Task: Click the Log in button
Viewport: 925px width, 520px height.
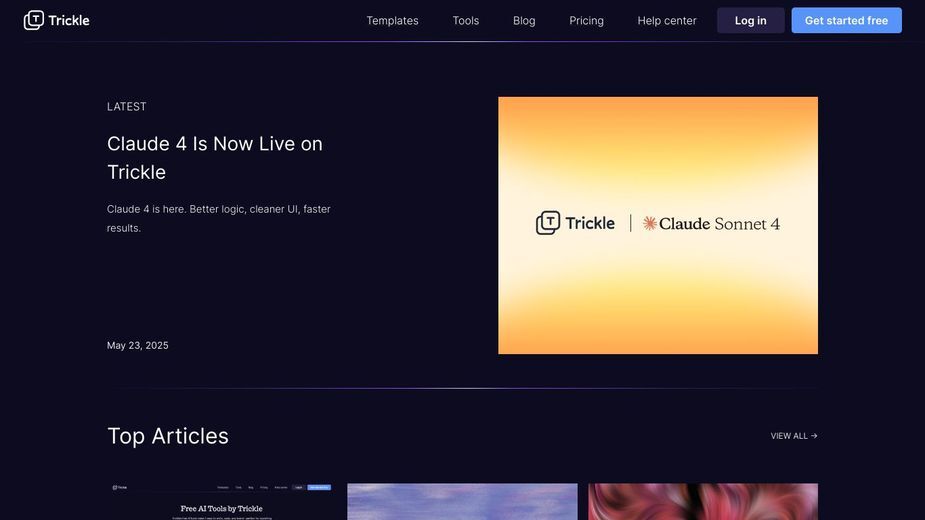Action: pyautogui.click(x=750, y=21)
